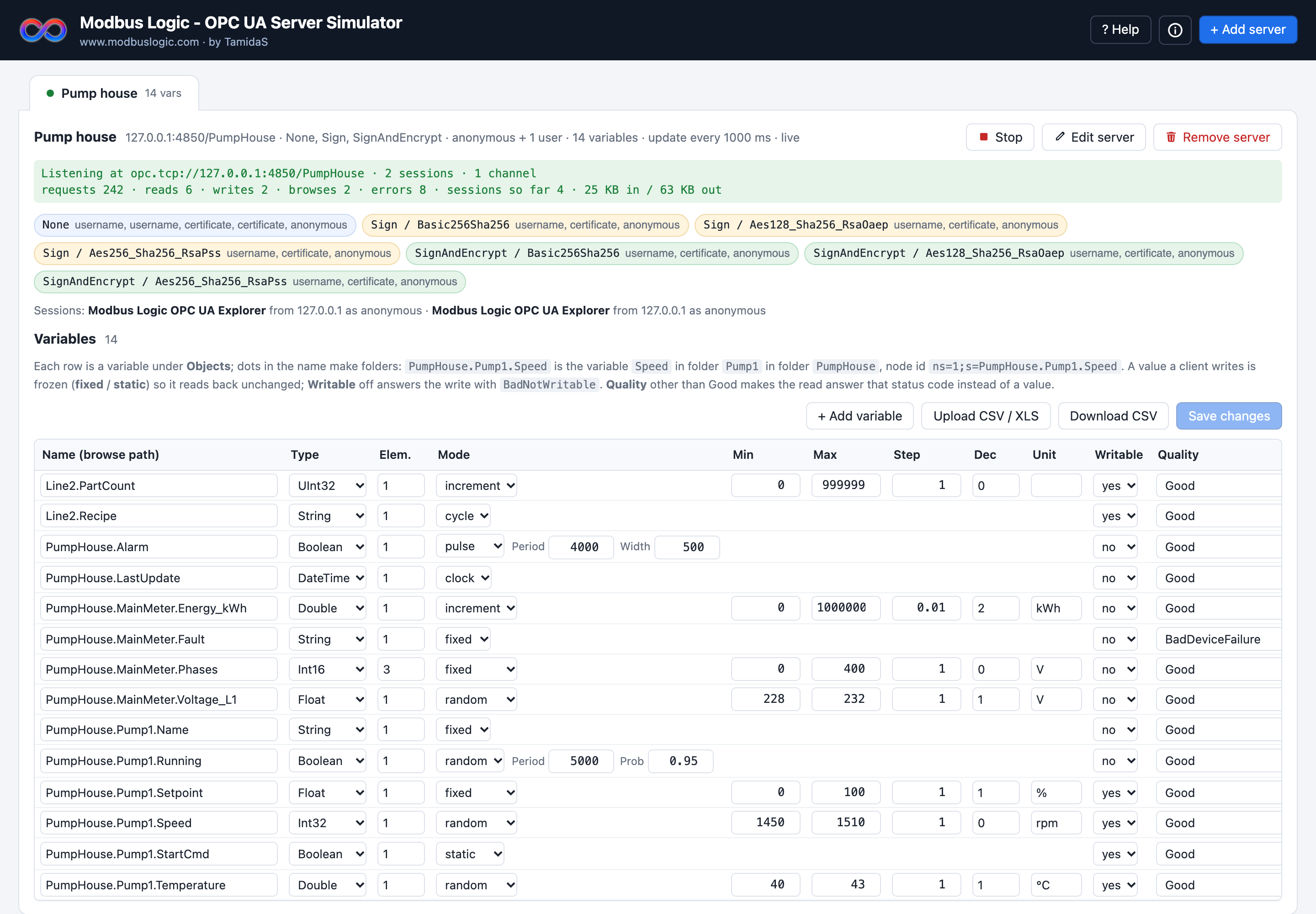
Task: Select the Pump house server tab
Action: tap(114, 93)
